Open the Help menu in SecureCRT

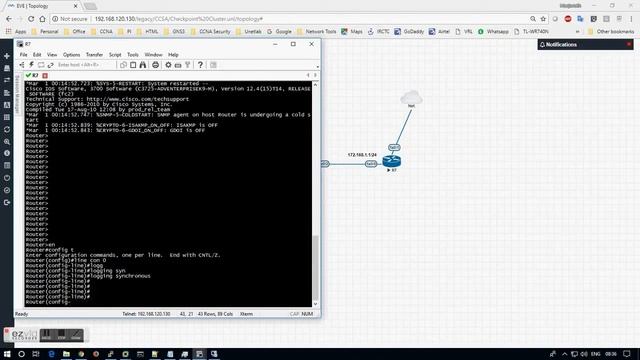[x=173, y=55]
